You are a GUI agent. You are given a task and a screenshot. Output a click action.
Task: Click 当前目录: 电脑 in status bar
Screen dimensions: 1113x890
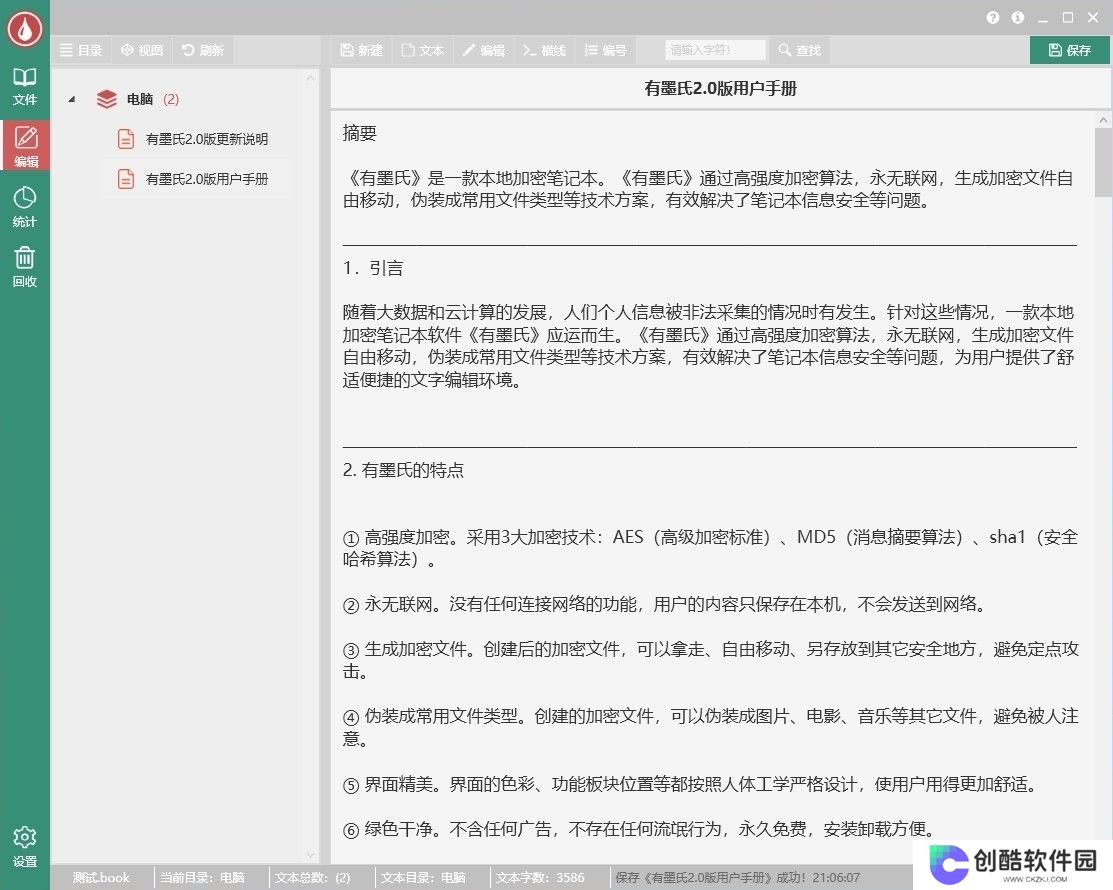(x=202, y=878)
